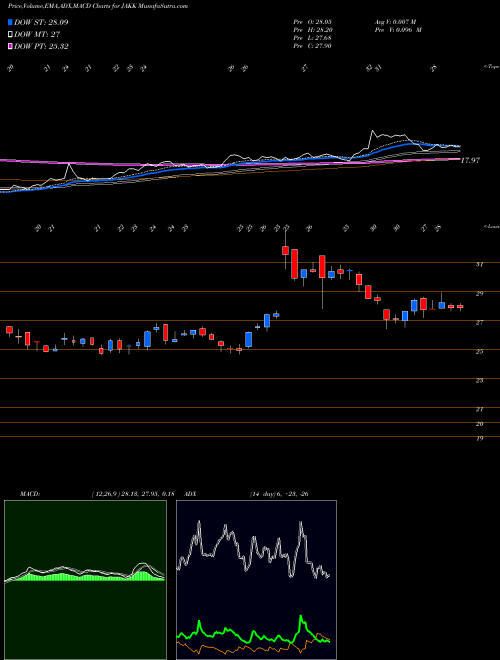Click the 31 price axis label
This screenshot has width=500, height=660.
(x=479, y=264)
